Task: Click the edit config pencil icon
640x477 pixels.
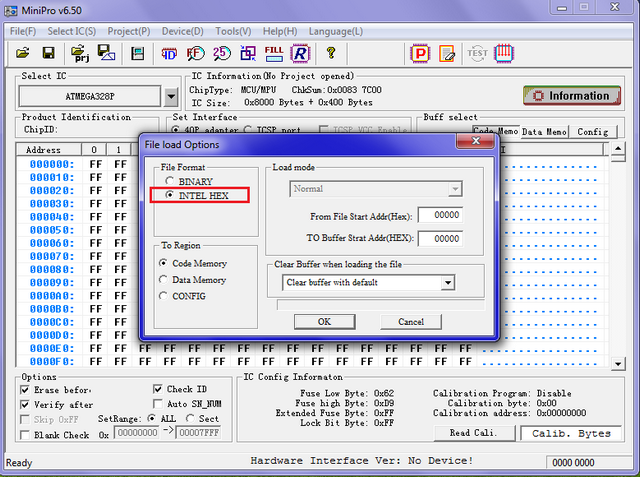Action: pyautogui.click(x=447, y=53)
